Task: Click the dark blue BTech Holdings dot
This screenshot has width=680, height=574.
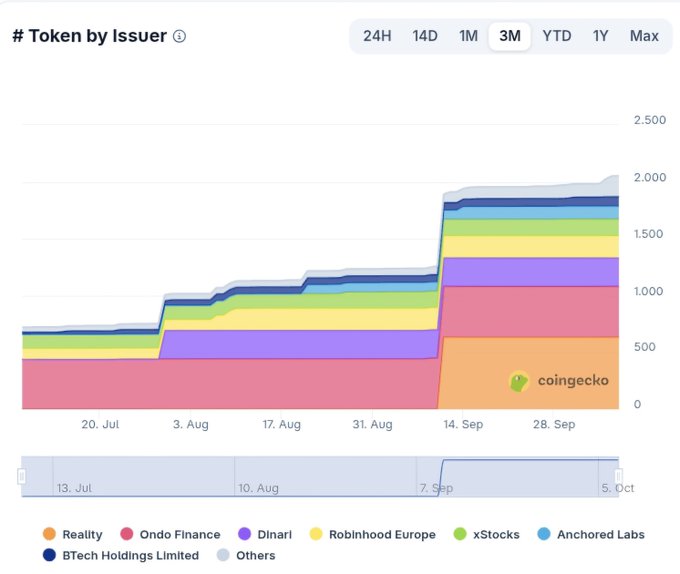Action: [49, 555]
